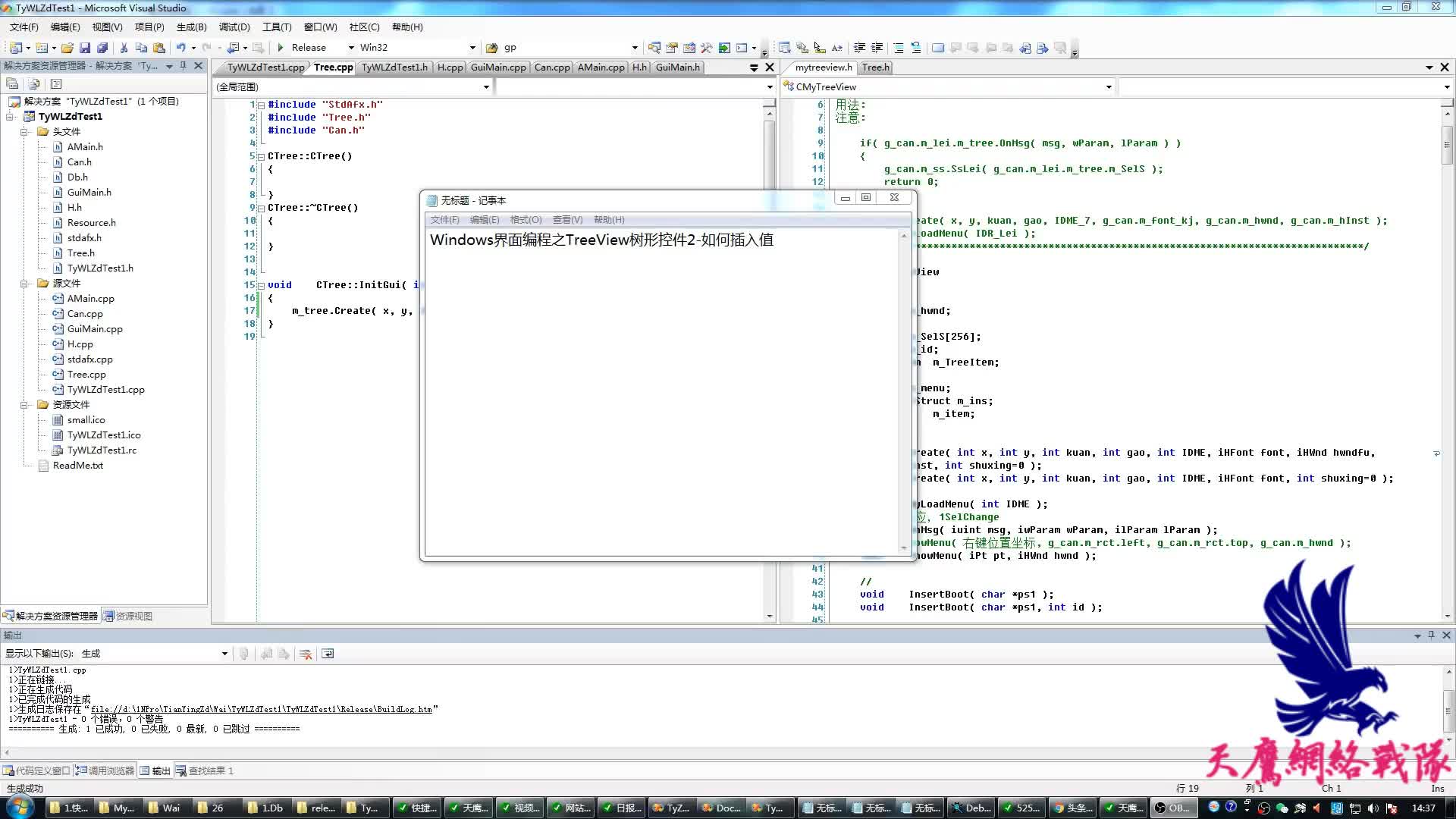Select Tree.cpp in solution explorer
1456x819 pixels.
point(86,375)
